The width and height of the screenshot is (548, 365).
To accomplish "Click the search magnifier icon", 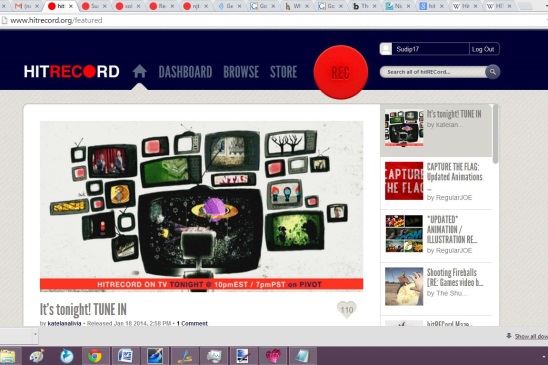I will pyautogui.click(x=493, y=72).
